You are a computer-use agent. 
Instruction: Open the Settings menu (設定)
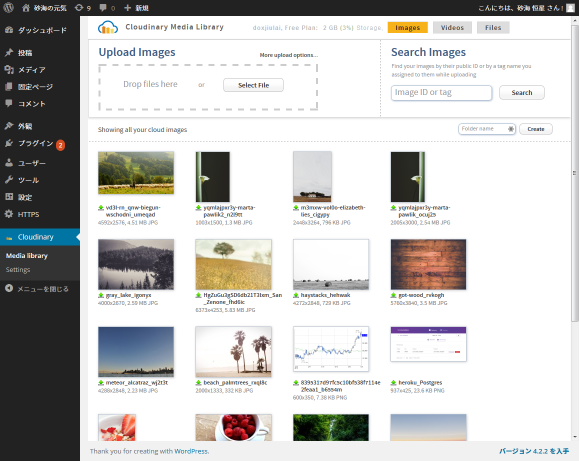tap(40, 197)
